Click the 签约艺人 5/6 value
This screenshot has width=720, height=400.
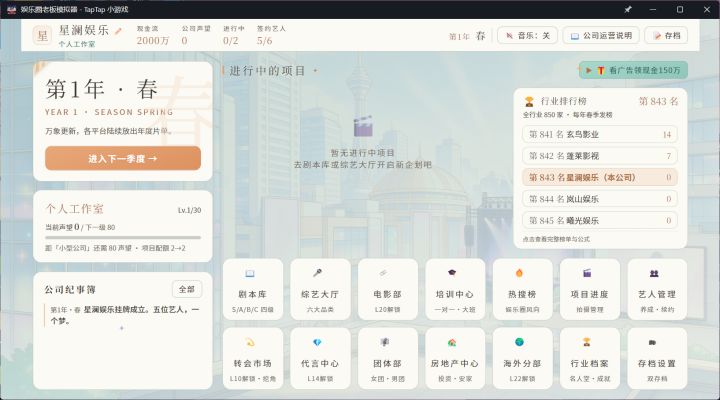click(264, 41)
